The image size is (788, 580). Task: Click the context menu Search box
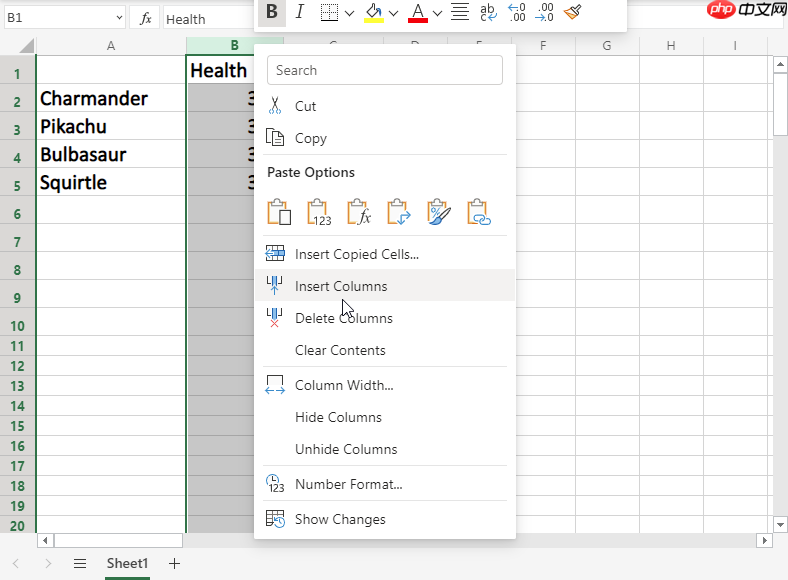tap(385, 70)
